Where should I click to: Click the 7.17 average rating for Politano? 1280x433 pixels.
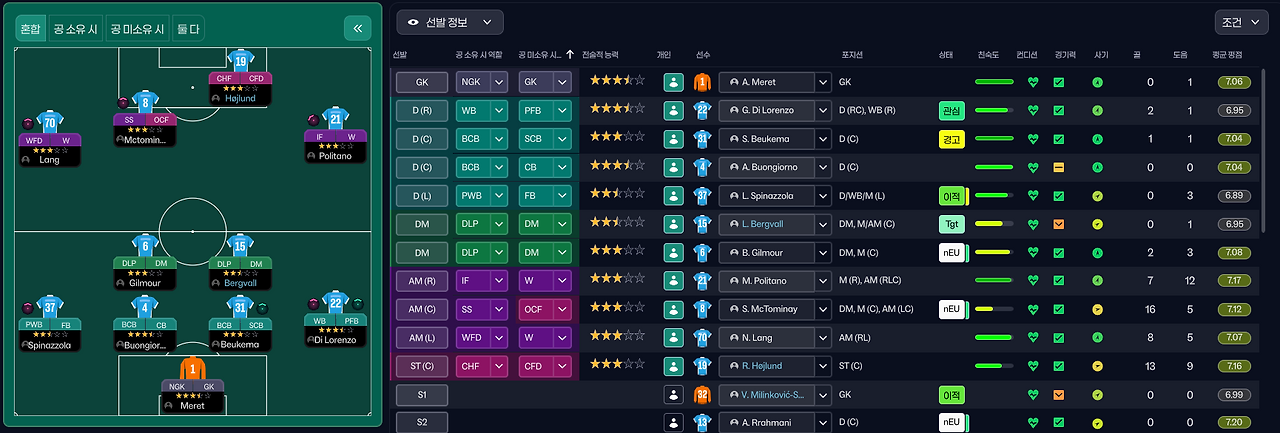tap(1234, 280)
